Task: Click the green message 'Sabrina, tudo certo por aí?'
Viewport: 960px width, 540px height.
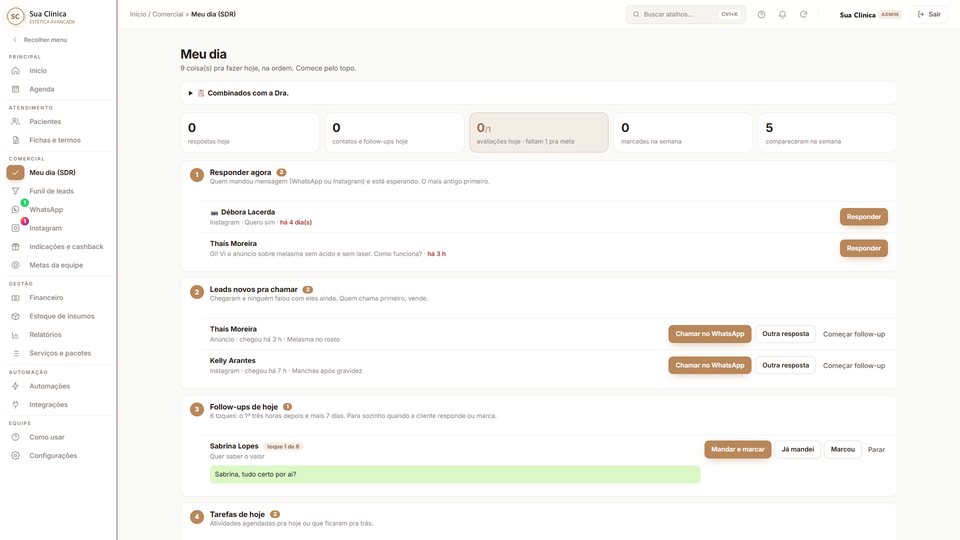Action: tap(455, 474)
